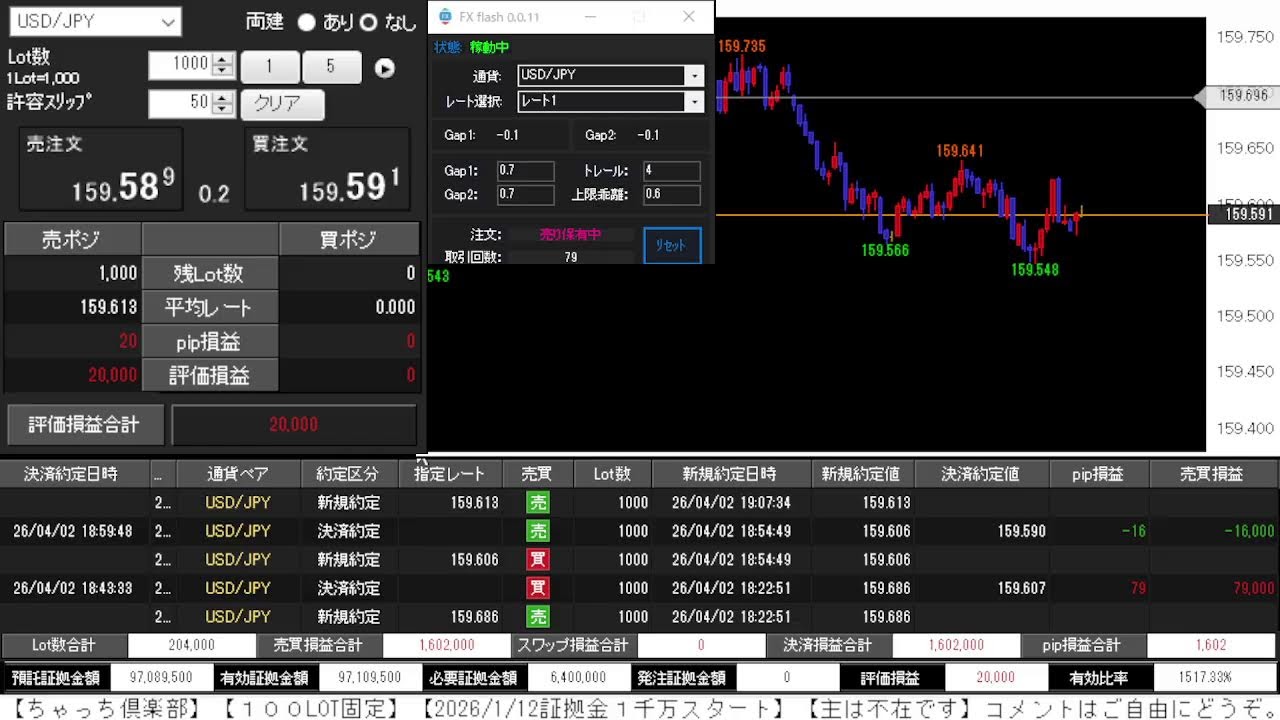
Task: Click the Lot数 spinner arrows
Action: tap(224, 65)
